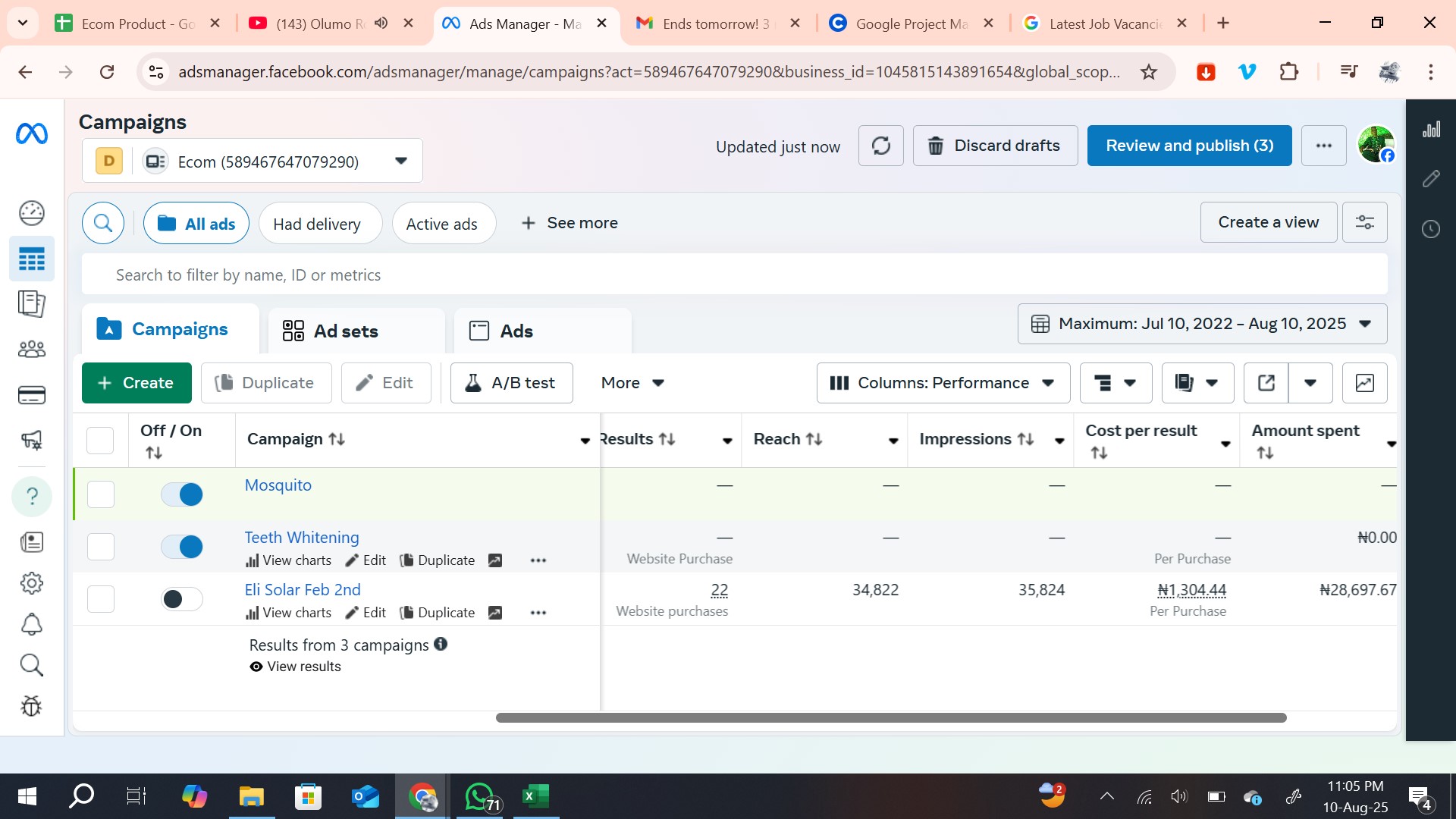This screenshot has width=1456, height=819.
Task: Tick checkbox for Eli Solar Feb 2nd
Action: click(100, 599)
